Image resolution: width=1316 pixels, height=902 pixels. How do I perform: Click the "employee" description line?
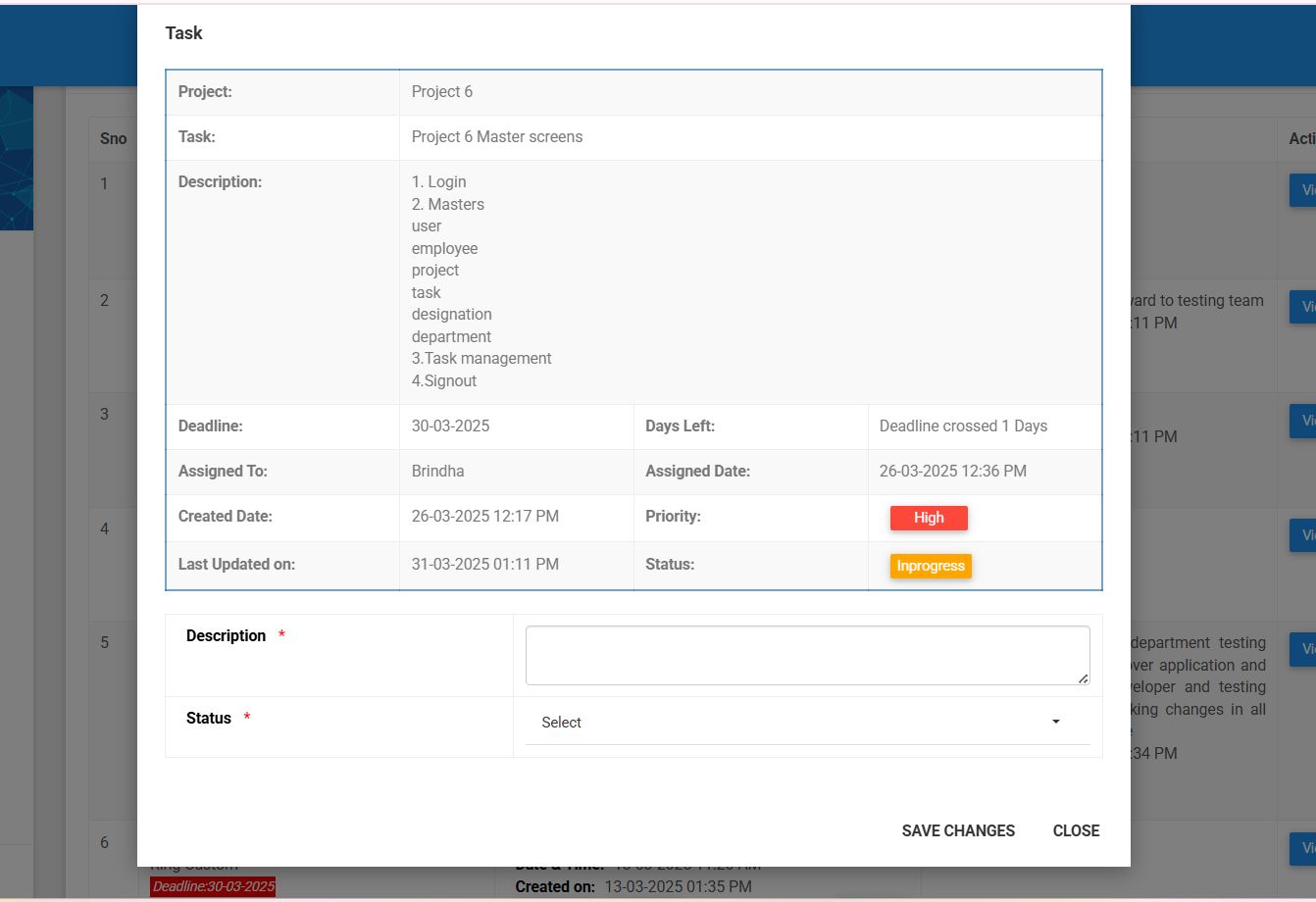tap(445, 248)
